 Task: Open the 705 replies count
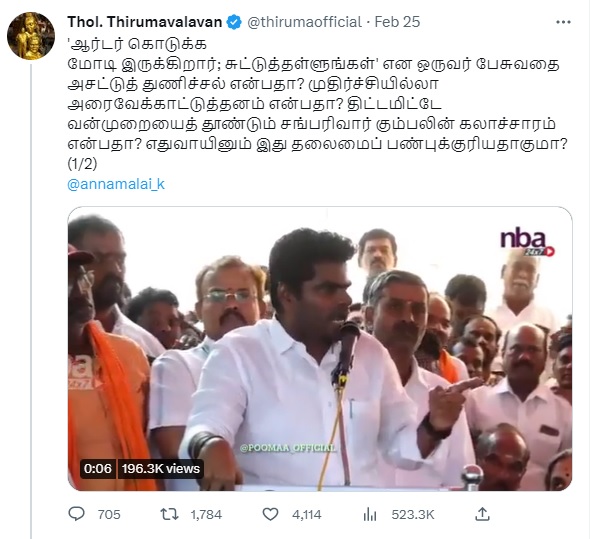(109, 515)
